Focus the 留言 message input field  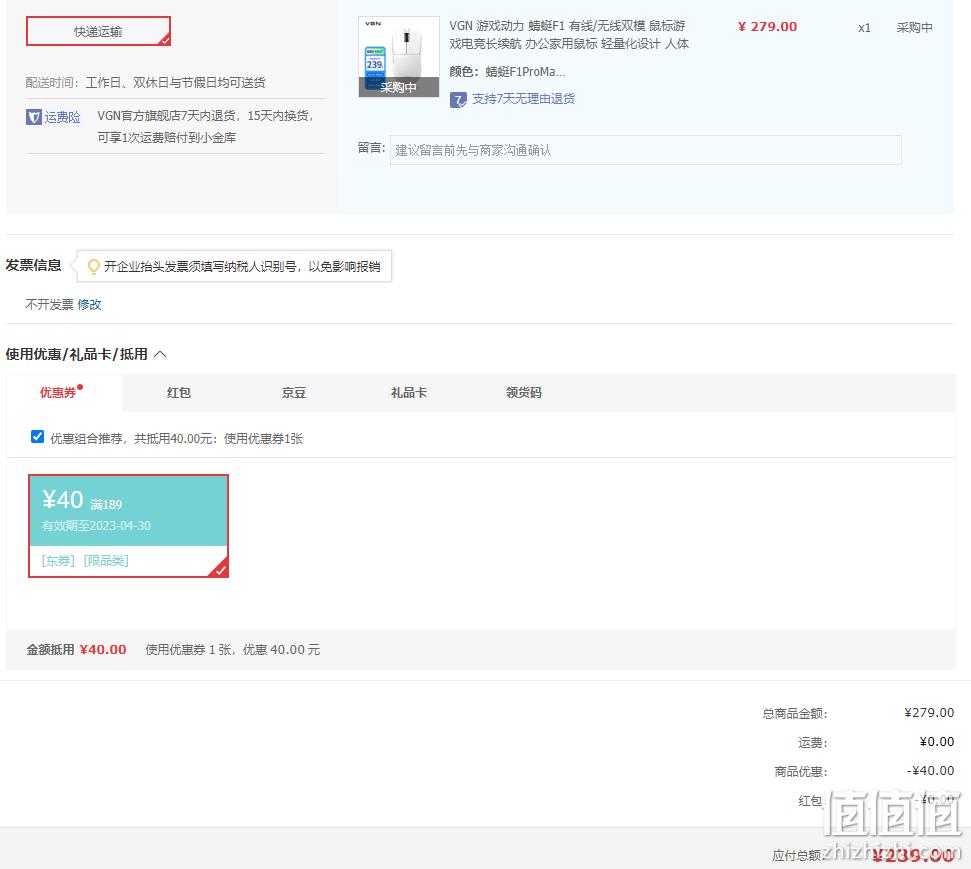point(645,150)
